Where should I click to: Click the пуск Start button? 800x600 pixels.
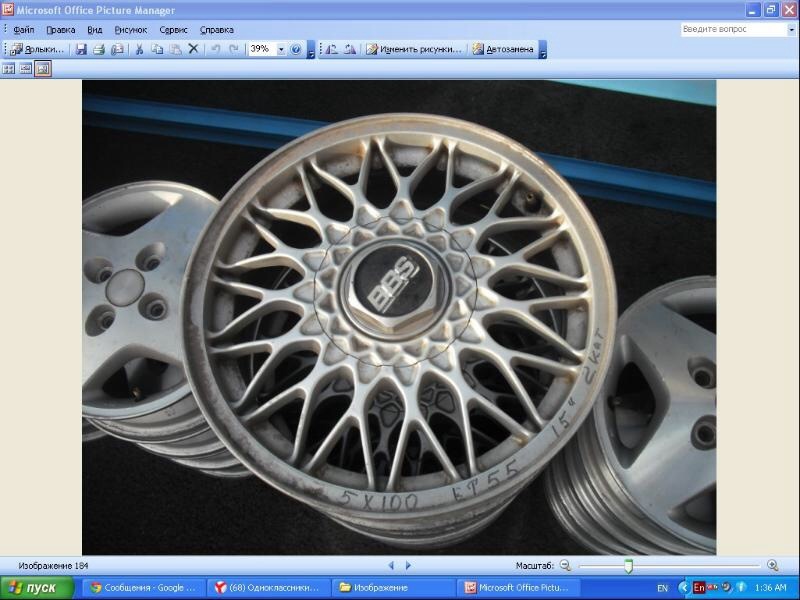[36, 588]
